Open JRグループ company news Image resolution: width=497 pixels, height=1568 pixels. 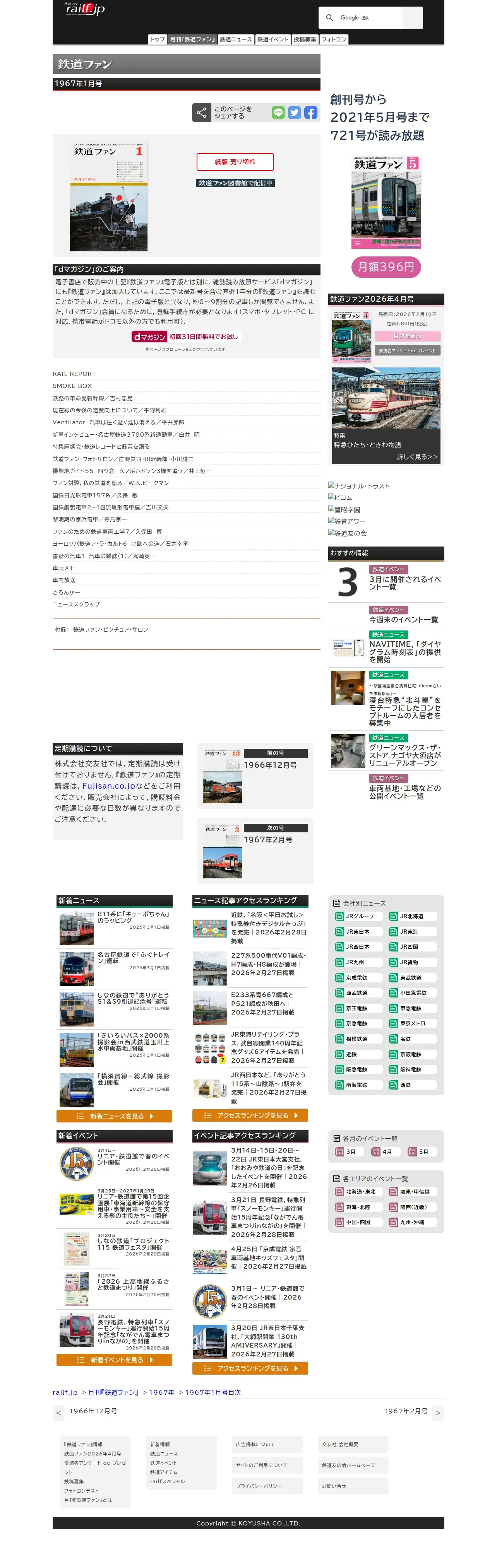(358, 916)
